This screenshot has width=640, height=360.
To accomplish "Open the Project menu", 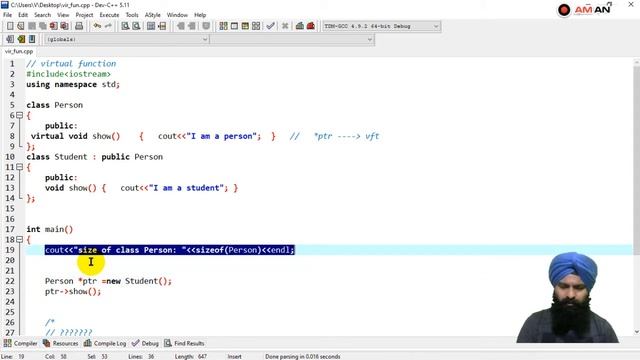I will [x=84, y=15].
